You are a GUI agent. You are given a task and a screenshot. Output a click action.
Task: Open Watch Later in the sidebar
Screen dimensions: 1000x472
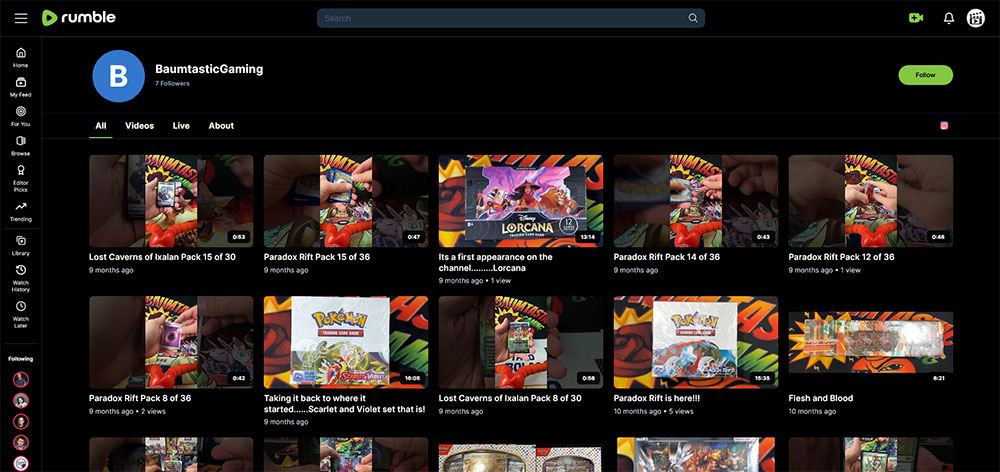click(x=20, y=314)
